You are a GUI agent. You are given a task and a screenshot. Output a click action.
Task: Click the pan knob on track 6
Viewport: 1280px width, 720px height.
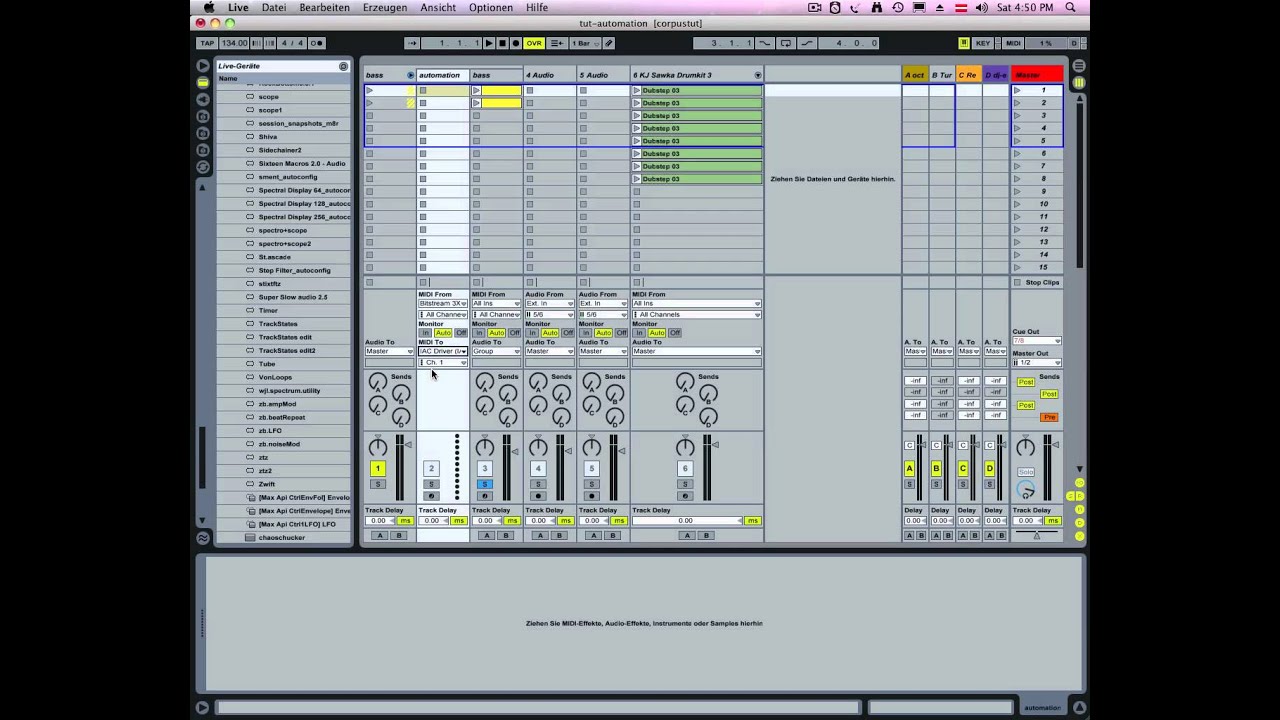(685, 448)
